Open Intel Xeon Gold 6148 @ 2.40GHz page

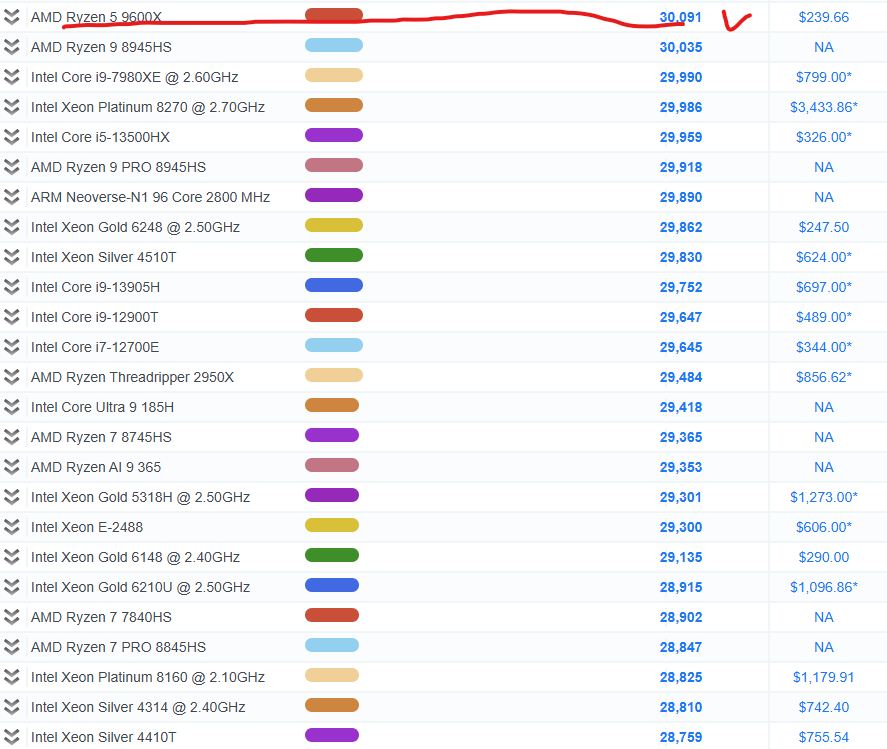click(x=135, y=557)
